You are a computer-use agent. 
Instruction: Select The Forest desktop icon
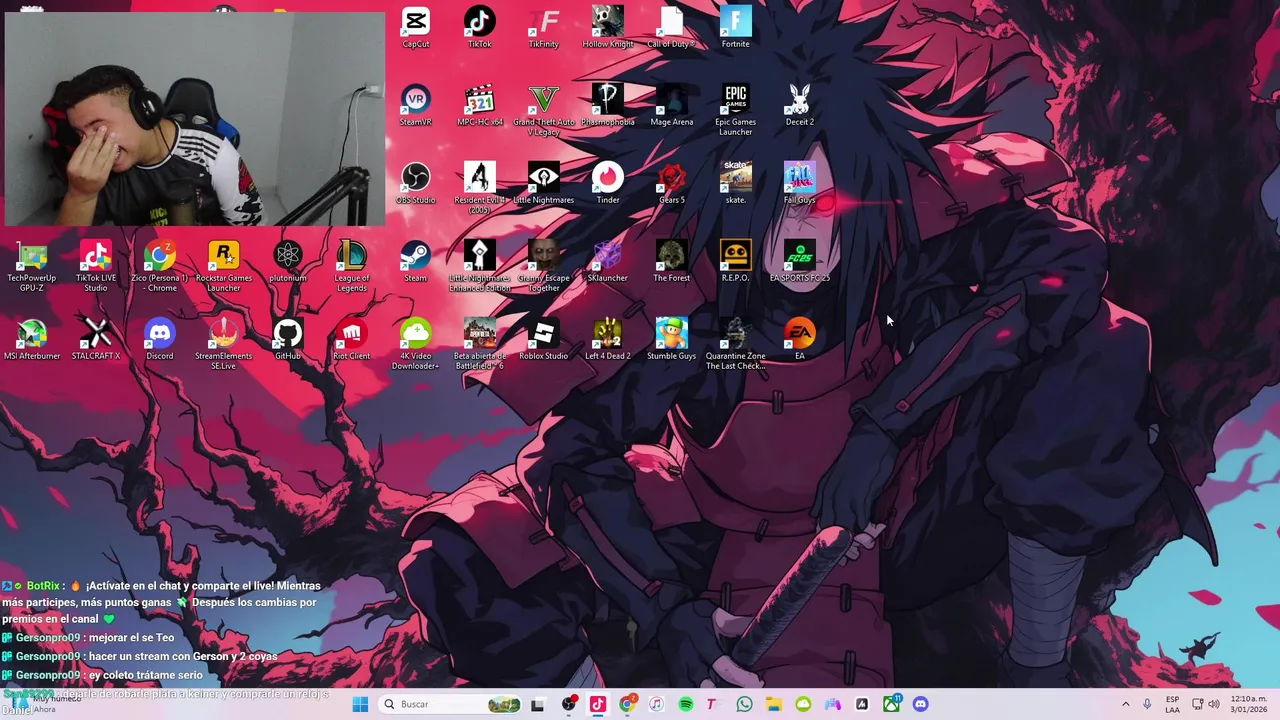(672, 261)
